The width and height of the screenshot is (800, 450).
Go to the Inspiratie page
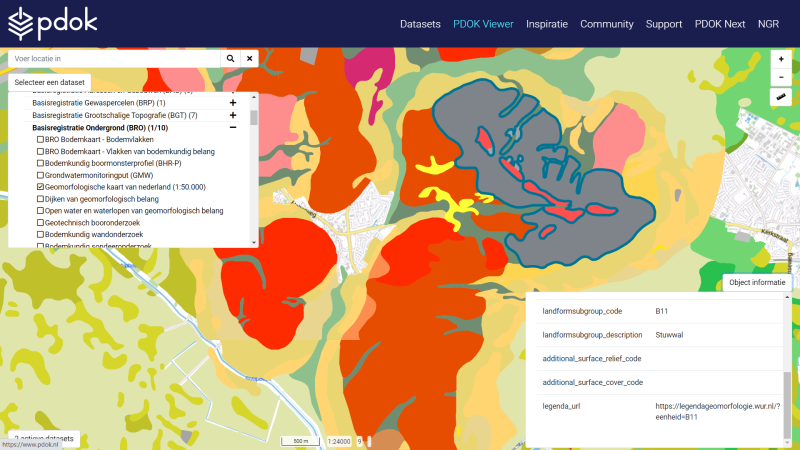546,24
